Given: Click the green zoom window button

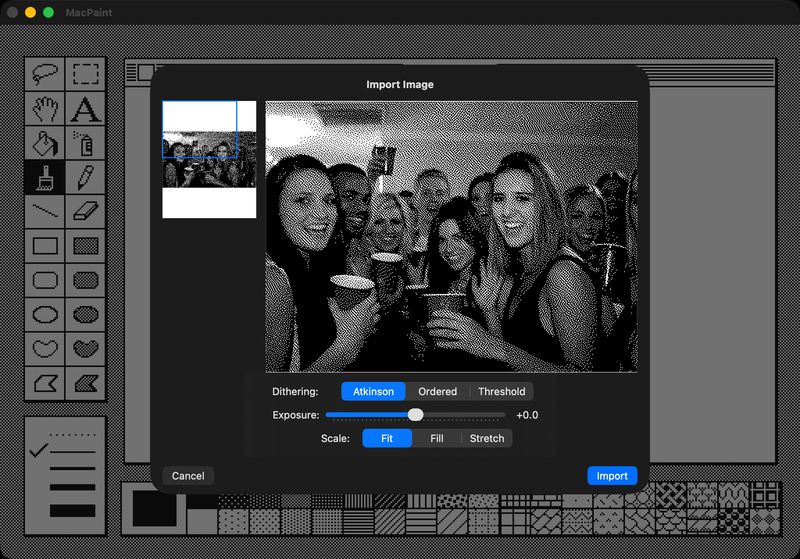Looking at the screenshot, I should coord(48,12).
